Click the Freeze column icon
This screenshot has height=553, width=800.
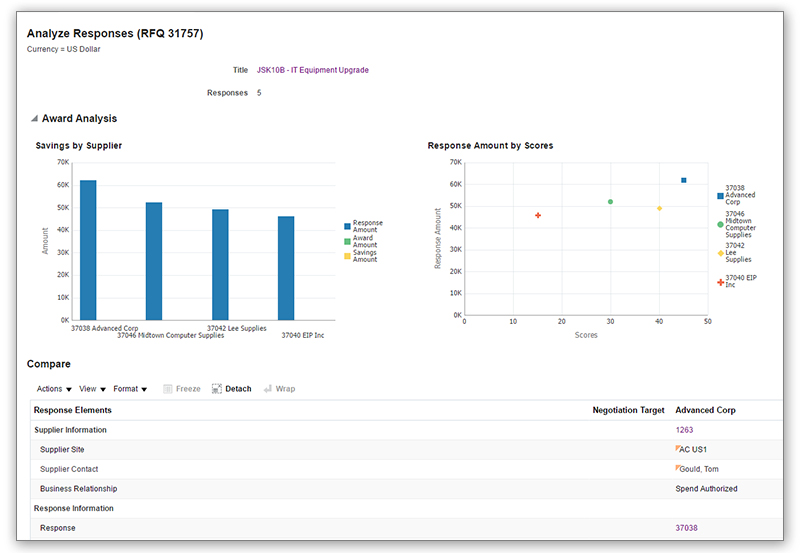point(168,389)
